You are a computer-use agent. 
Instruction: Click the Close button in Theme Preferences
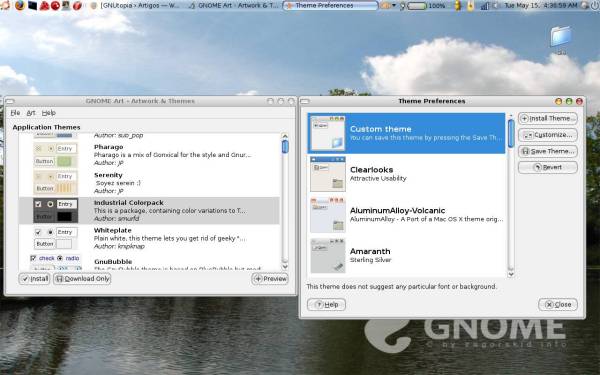pos(558,305)
